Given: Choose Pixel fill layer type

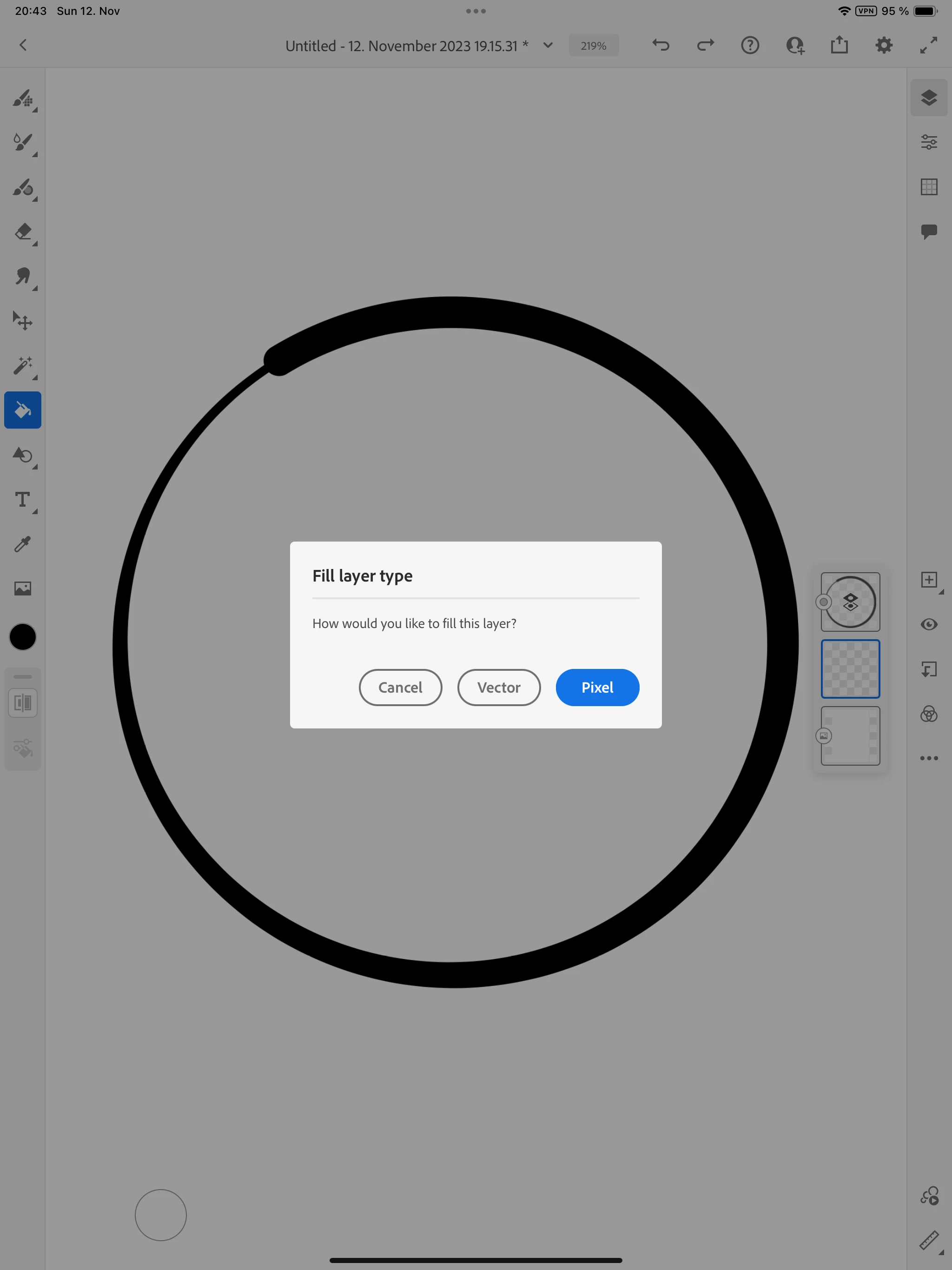Looking at the screenshot, I should click(x=597, y=687).
